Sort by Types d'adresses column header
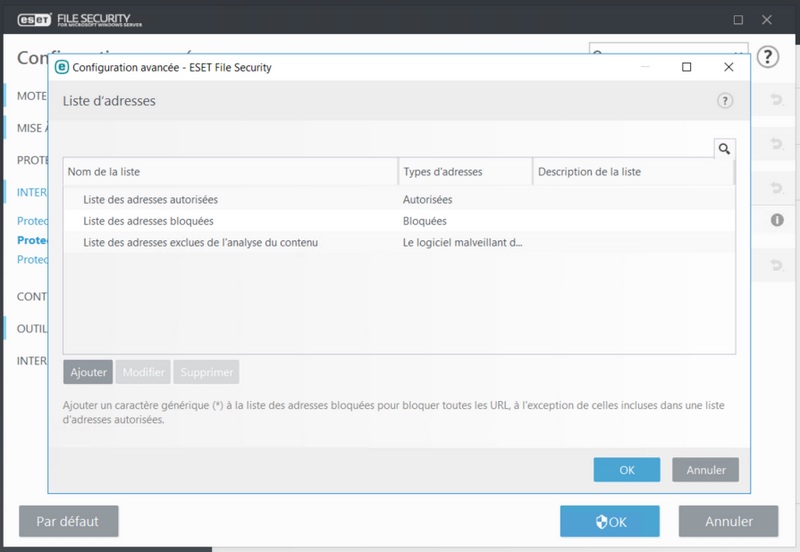This screenshot has height=552, width=800. [465, 171]
